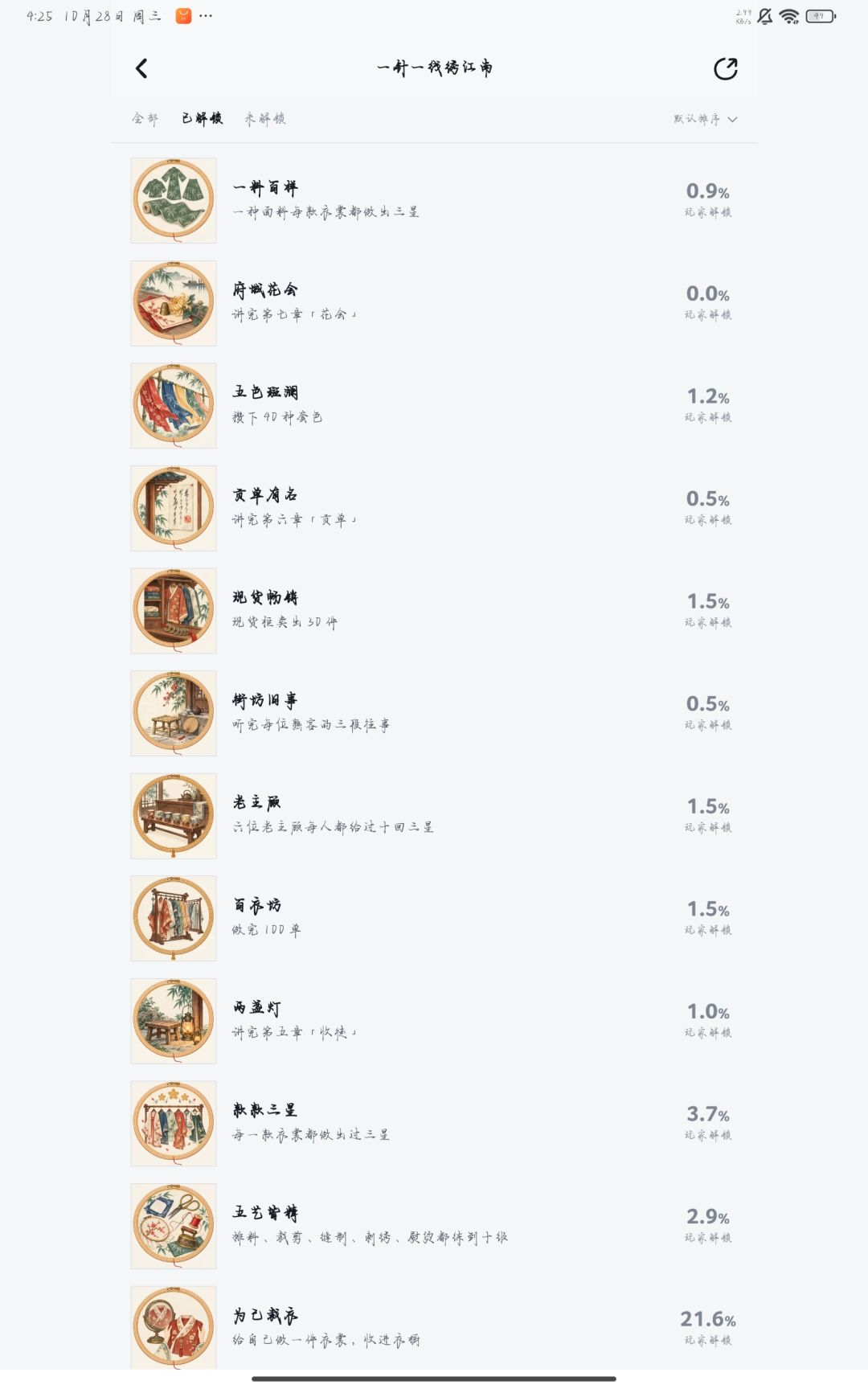This screenshot has height=1389, width=868.
Task: Switch to the 全部 tab
Action: 145,119
